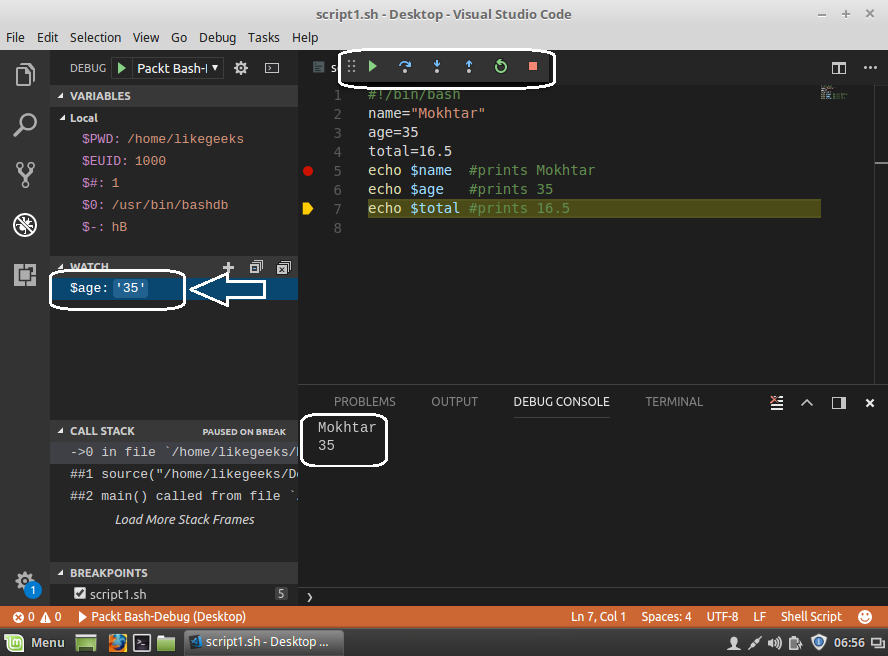The width and height of the screenshot is (888, 656).
Task: Open the Explorer view in activity bar
Action: pyautogui.click(x=25, y=75)
